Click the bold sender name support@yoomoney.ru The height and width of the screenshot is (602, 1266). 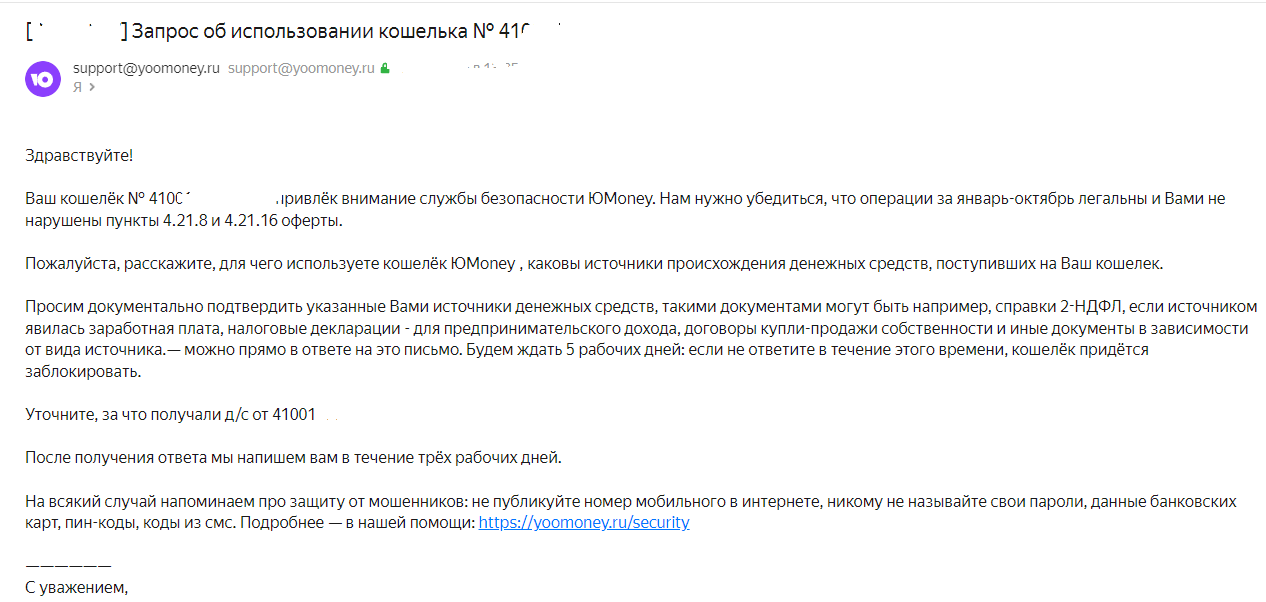click(x=146, y=69)
